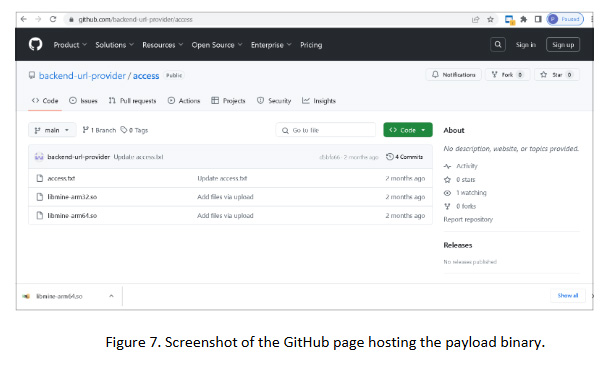
Task: Toggle the browser side panel icon
Action: point(538,19)
